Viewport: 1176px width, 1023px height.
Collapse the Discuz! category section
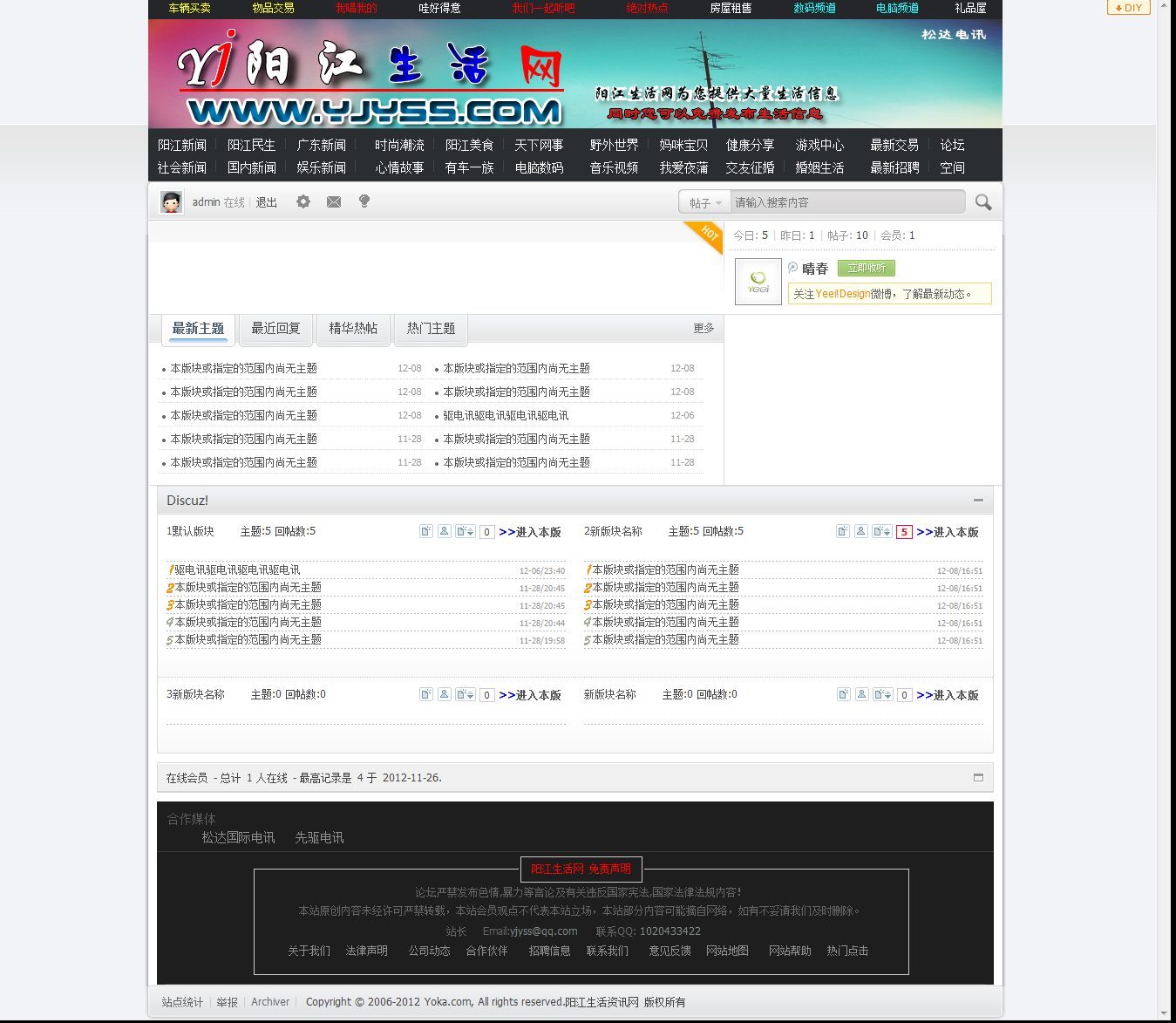point(978,501)
